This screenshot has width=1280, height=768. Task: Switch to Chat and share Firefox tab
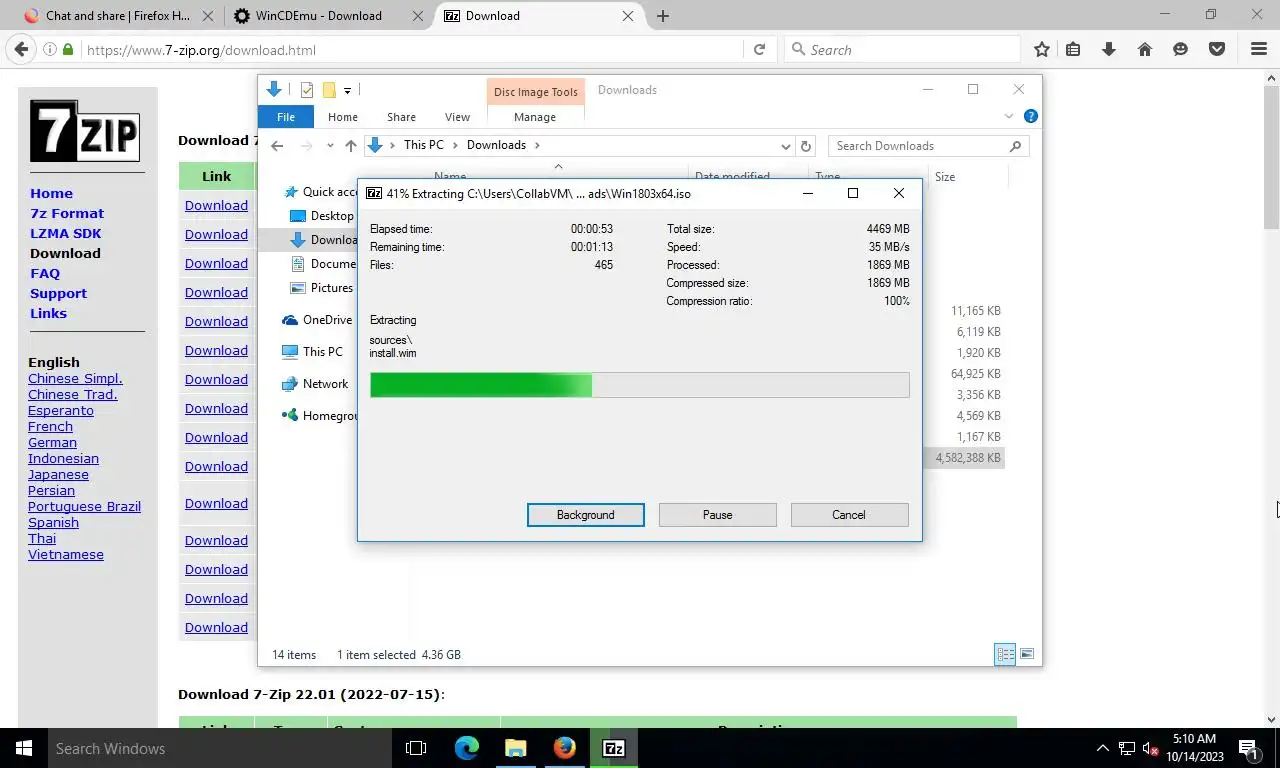click(x=119, y=15)
